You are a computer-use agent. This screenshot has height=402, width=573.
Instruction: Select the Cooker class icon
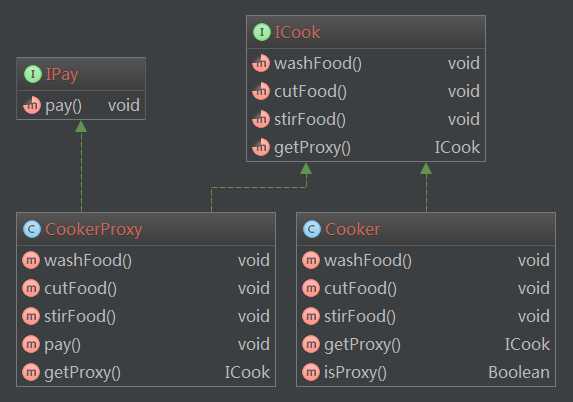[x=312, y=229]
